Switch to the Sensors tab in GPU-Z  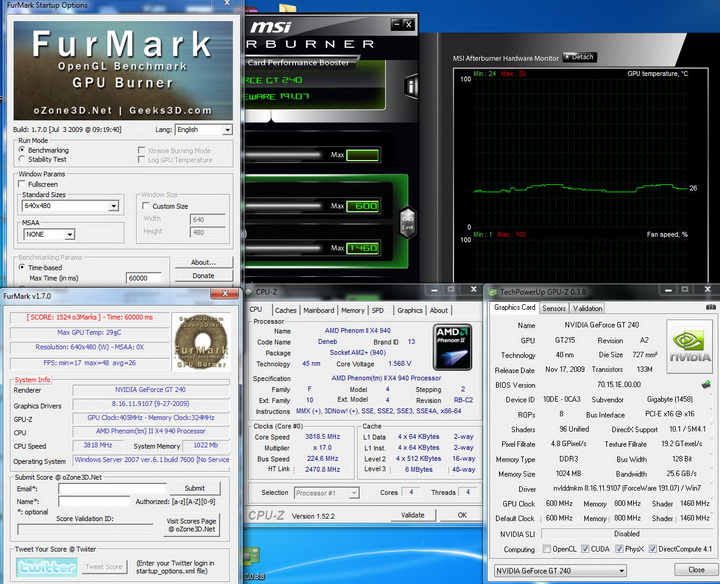(x=553, y=308)
